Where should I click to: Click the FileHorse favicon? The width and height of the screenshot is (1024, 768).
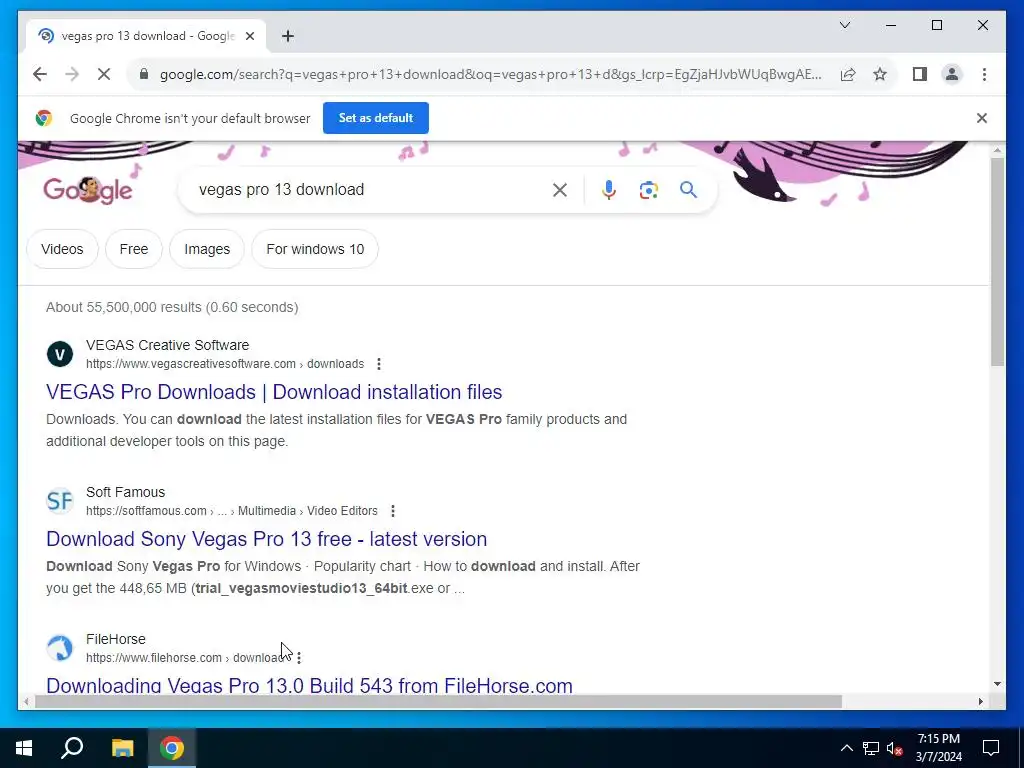coord(59,648)
